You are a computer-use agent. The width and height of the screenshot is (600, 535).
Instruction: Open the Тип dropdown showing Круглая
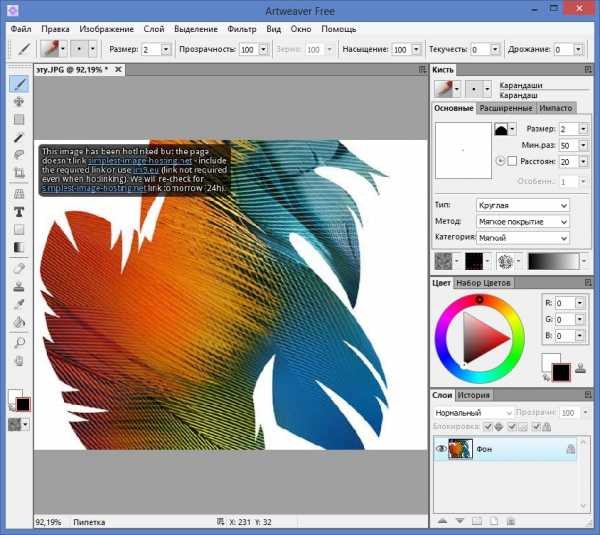(x=520, y=205)
